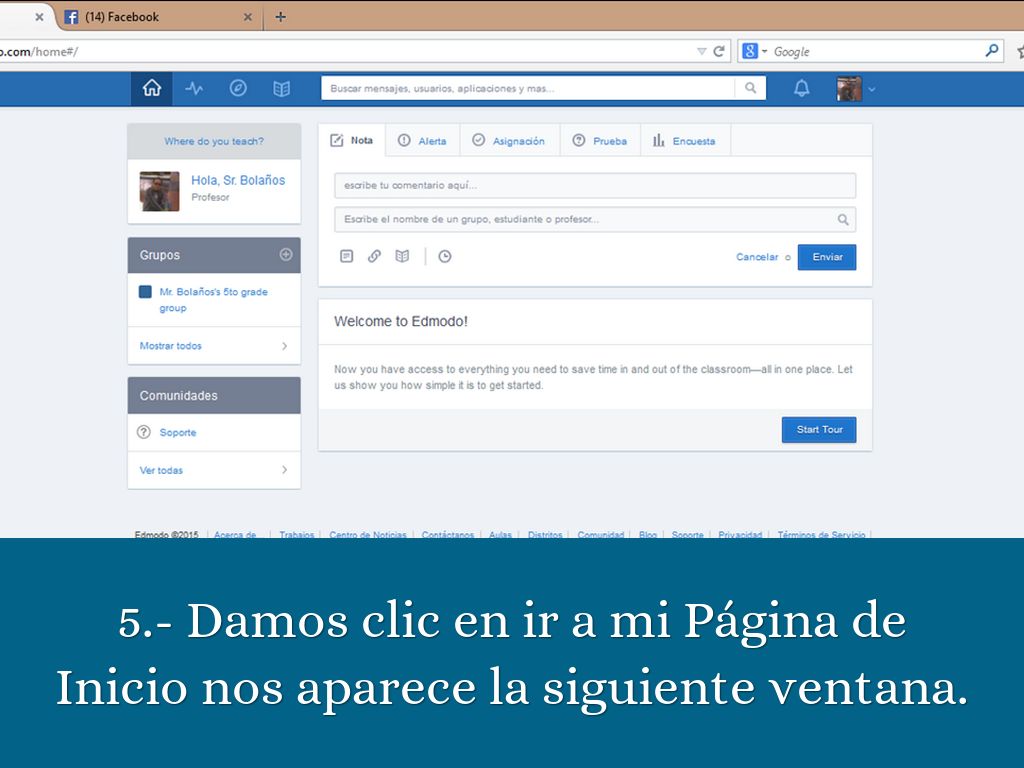
Task: Click the magnifier search button in navbar
Action: 751,89
